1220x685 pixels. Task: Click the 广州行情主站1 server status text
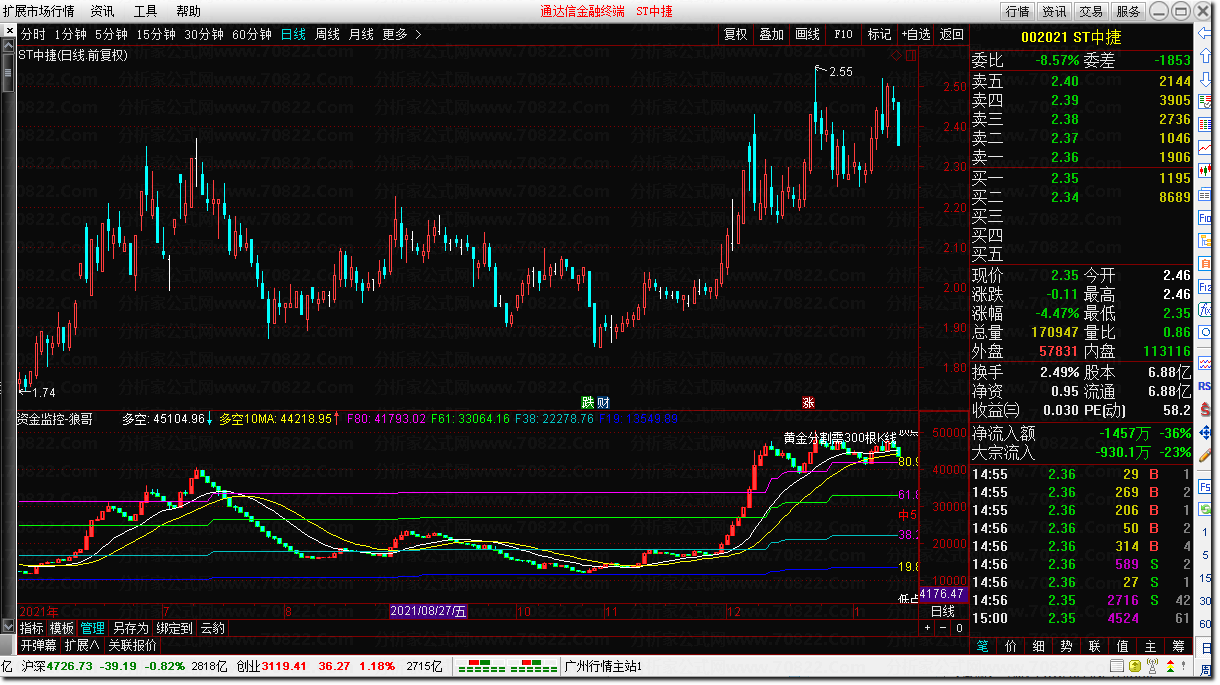point(603,667)
